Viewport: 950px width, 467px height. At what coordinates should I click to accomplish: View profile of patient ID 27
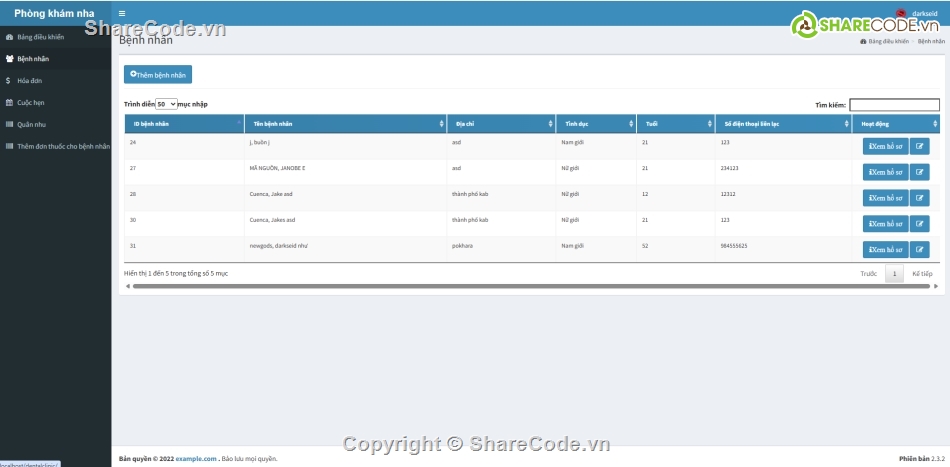885,172
